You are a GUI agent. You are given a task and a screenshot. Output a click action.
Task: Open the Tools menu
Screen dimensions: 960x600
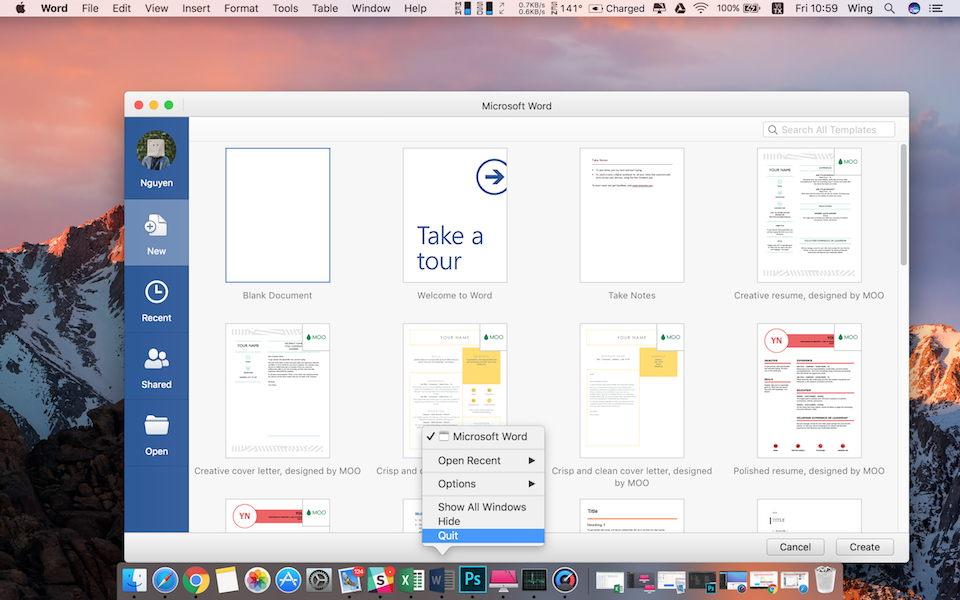tap(285, 9)
